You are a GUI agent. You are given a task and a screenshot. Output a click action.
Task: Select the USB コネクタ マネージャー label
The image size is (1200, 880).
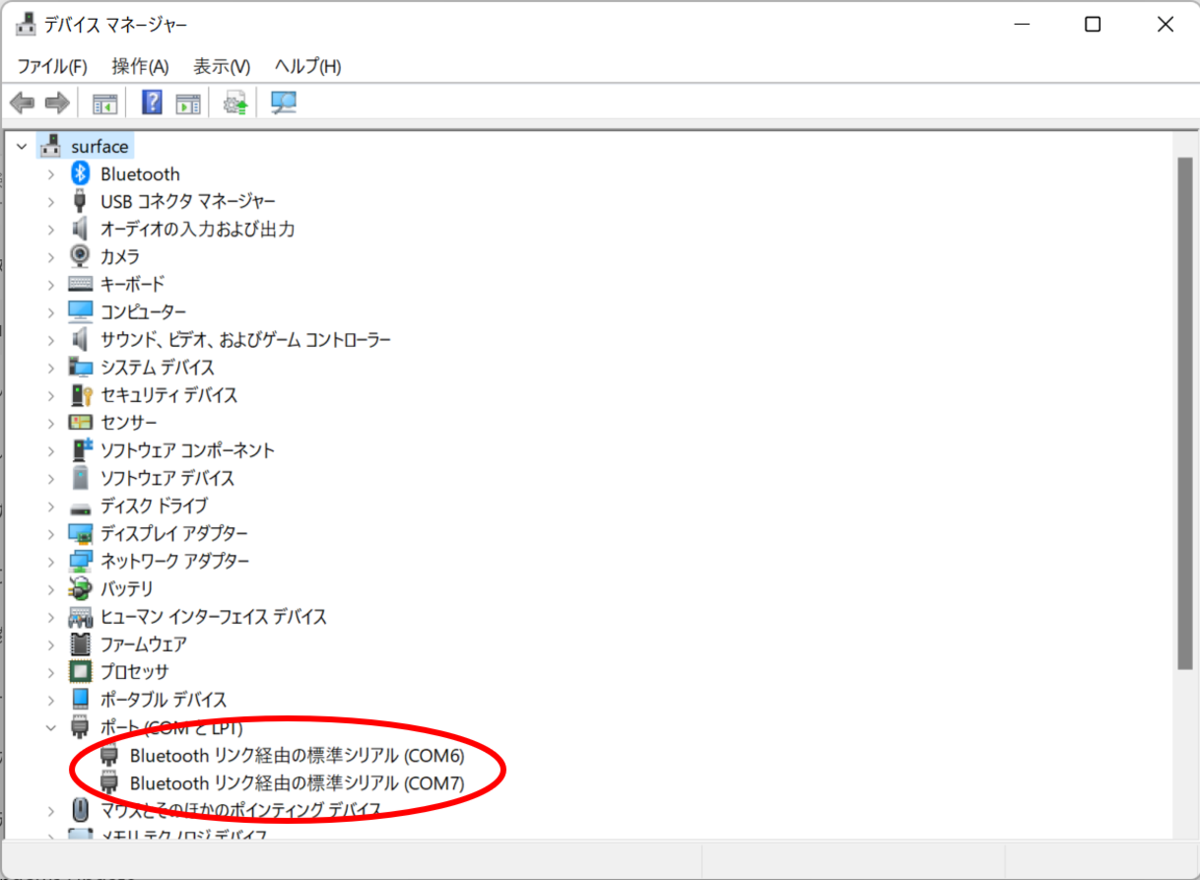(x=188, y=201)
